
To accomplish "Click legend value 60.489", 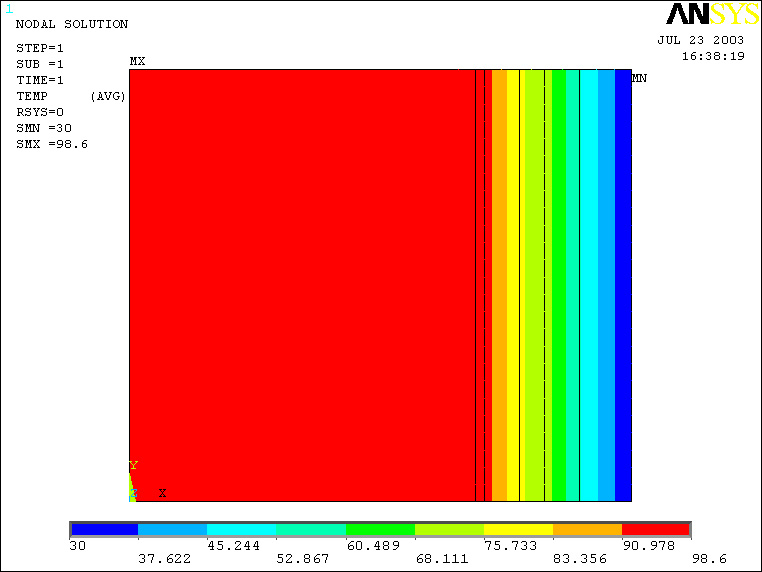I will point(373,546).
